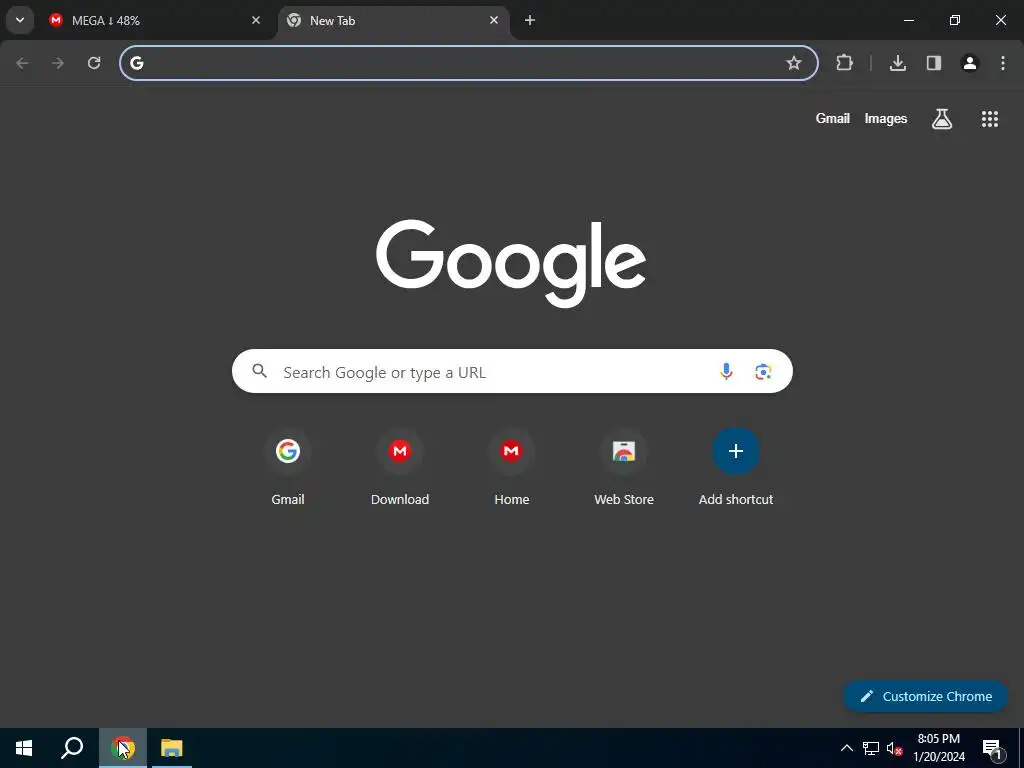This screenshot has height=768, width=1024.
Task: Close the New Tab tab
Action: [x=494, y=20]
